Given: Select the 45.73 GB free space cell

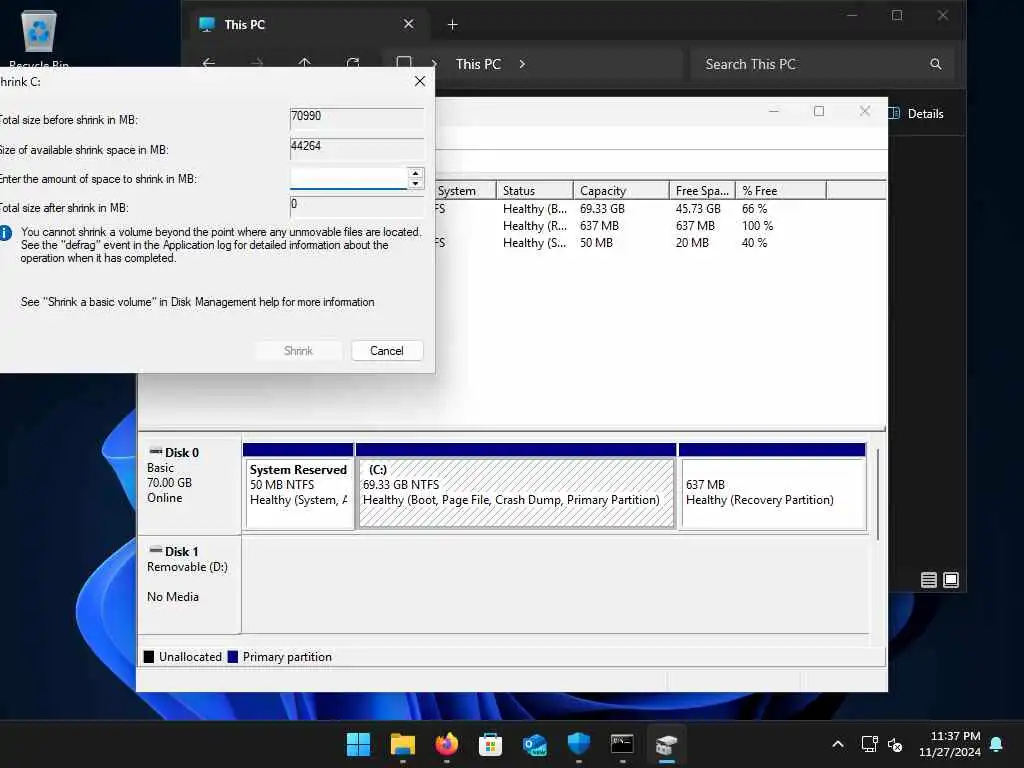Looking at the screenshot, I should pyautogui.click(x=698, y=209).
